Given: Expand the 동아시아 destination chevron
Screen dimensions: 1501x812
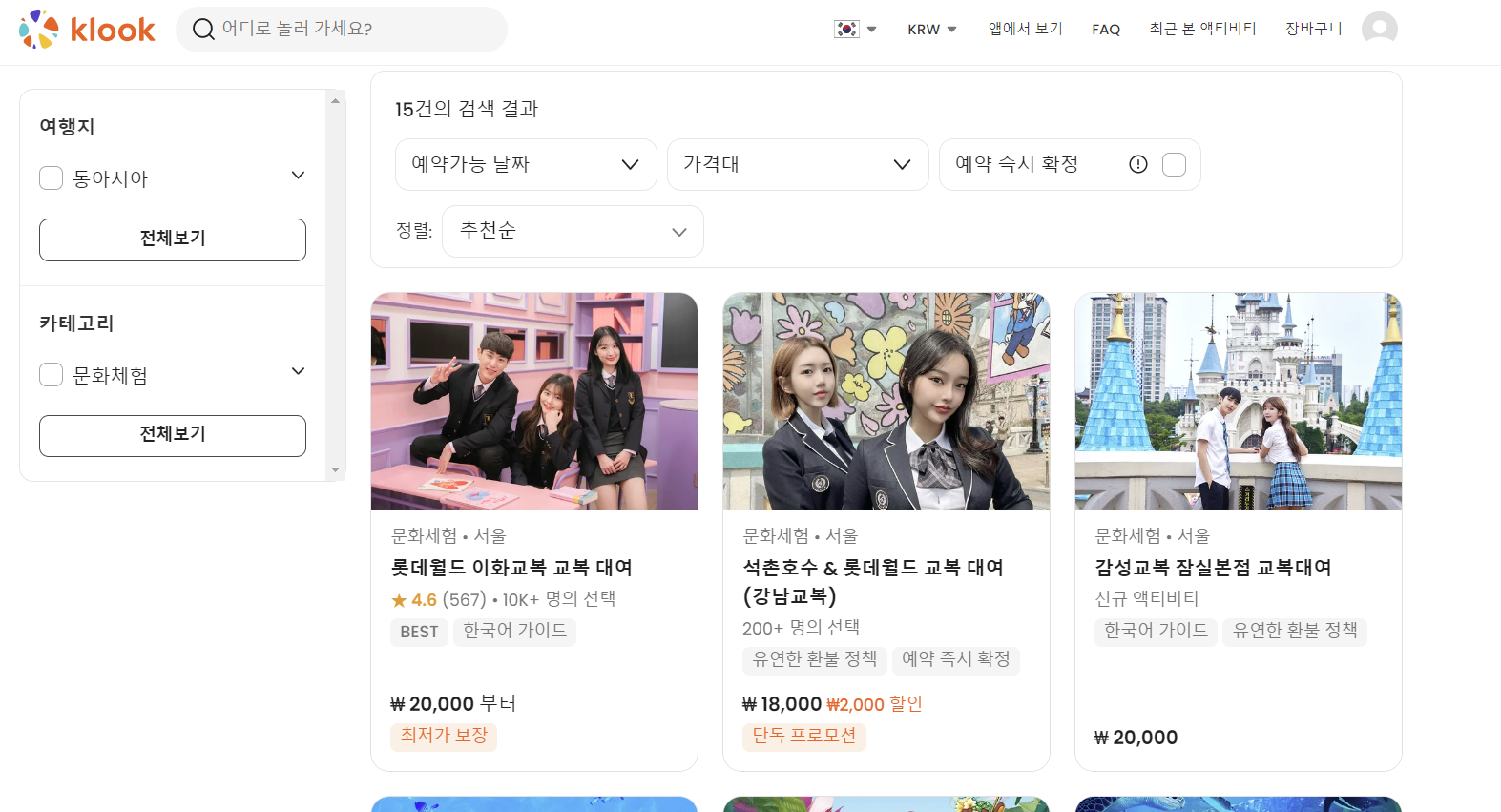Looking at the screenshot, I should (x=299, y=176).
